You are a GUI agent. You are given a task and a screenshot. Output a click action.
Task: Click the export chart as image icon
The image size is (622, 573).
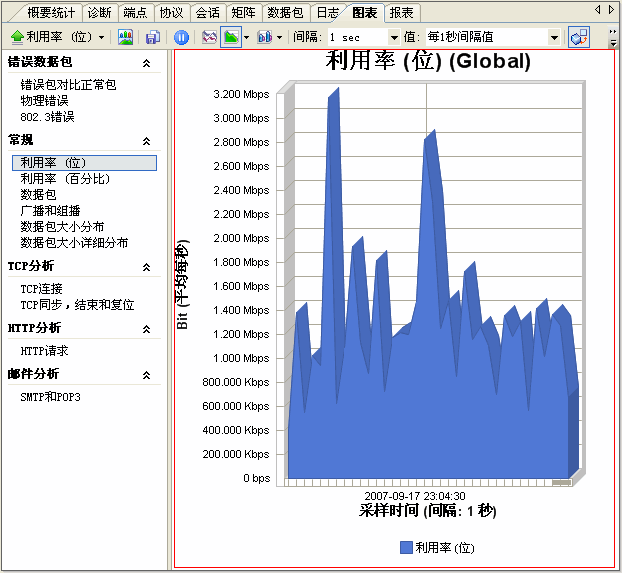(125, 37)
